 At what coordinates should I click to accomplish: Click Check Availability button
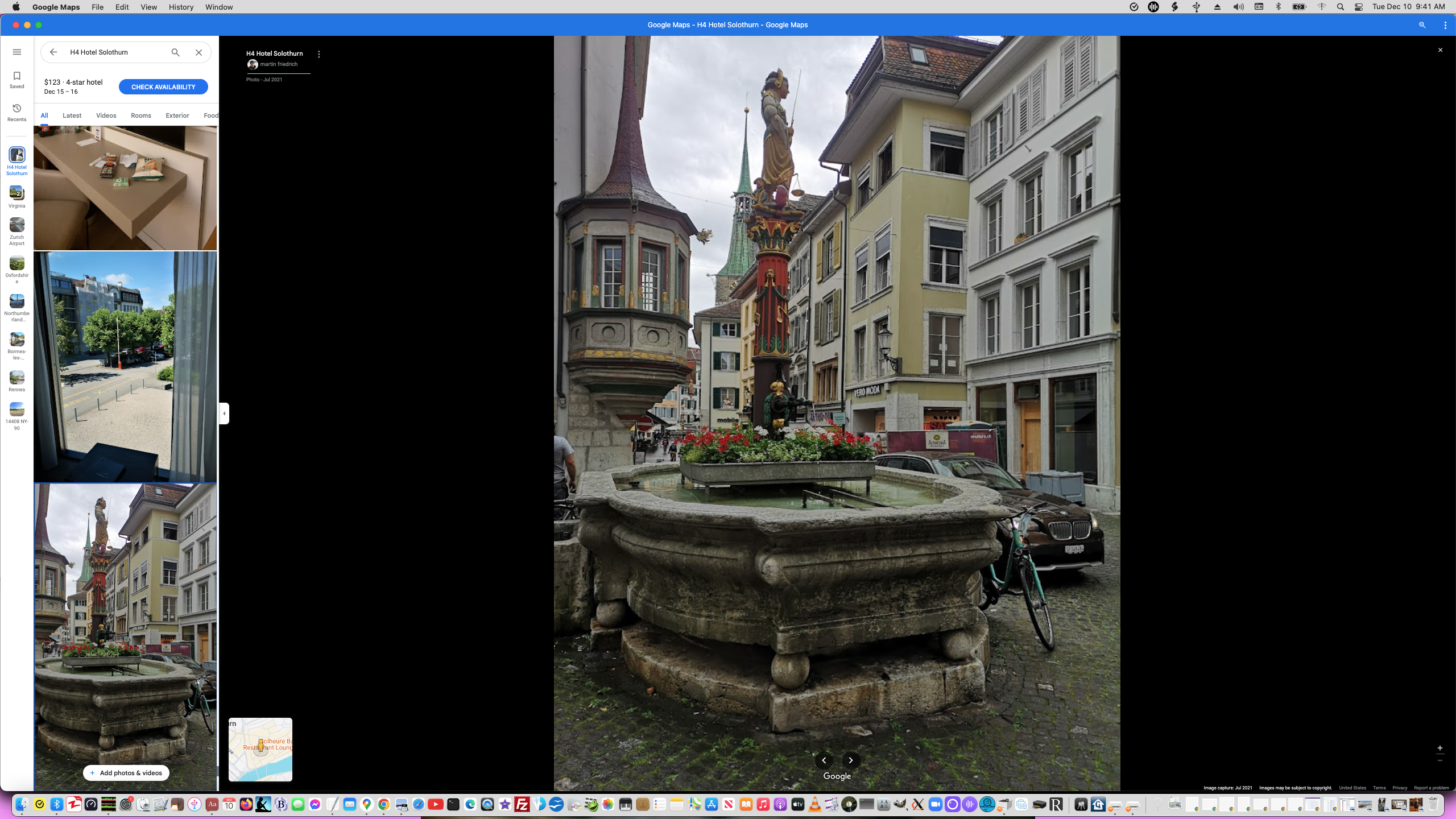[163, 87]
